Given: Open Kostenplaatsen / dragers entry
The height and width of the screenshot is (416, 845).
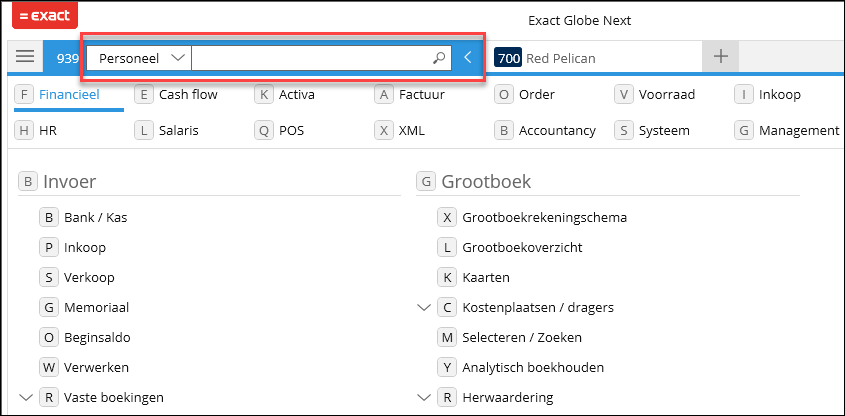Looking at the screenshot, I should pos(538,308).
